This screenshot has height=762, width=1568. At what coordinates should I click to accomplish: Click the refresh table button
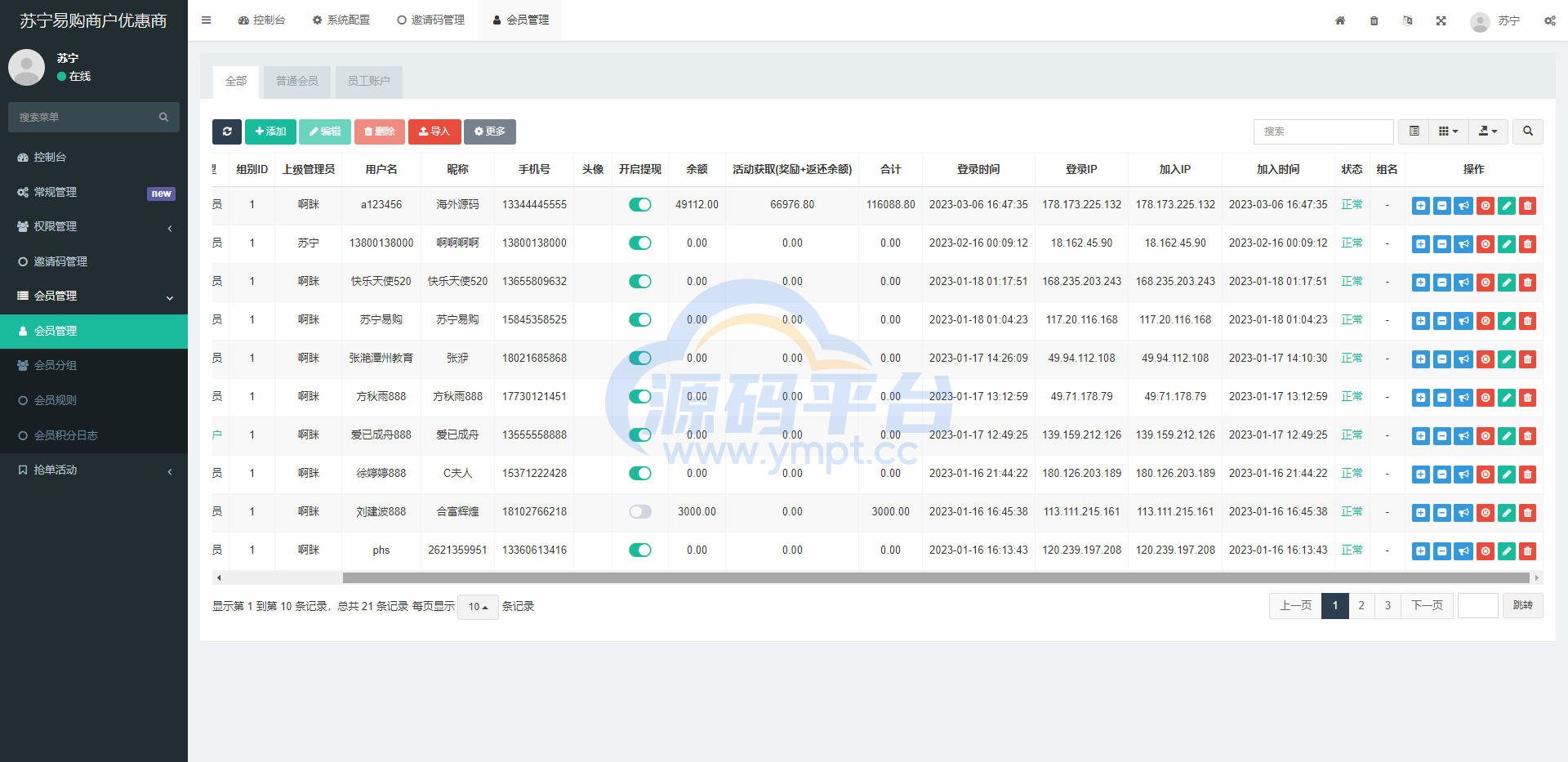coord(227,131)
